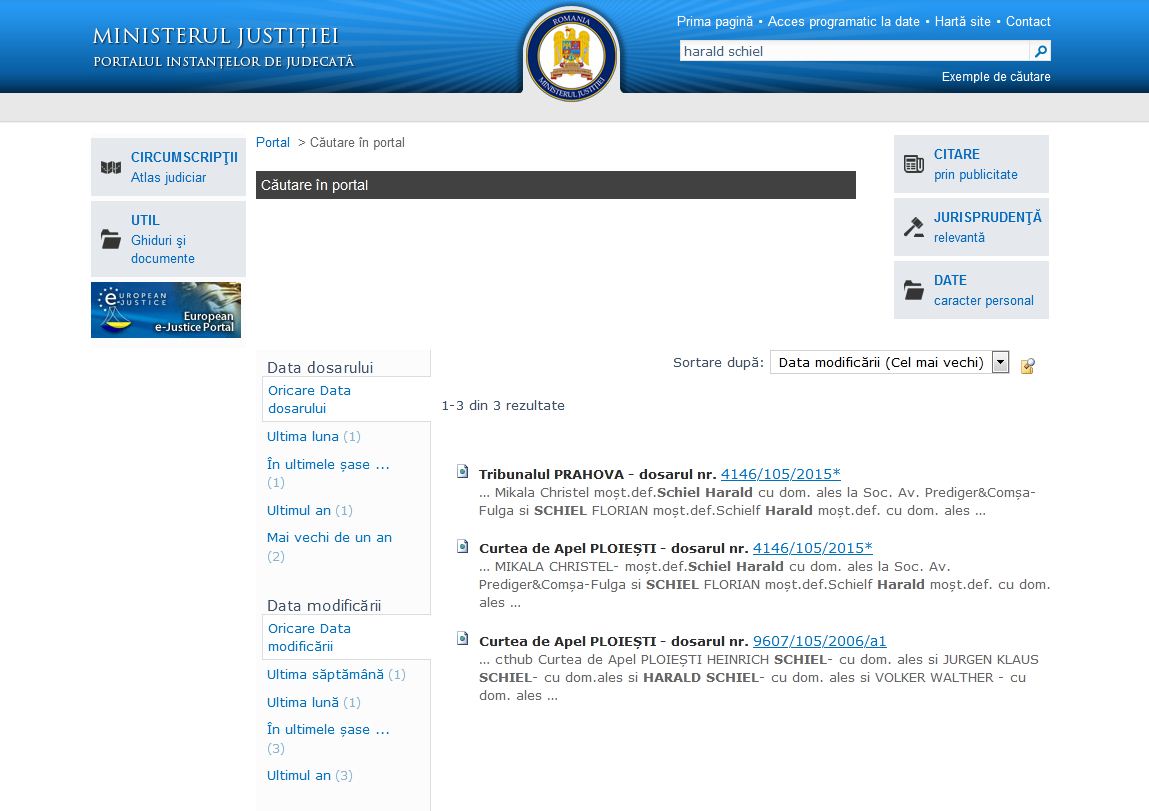Click document icon beside Tribunalul PRAHOVA result
This screenshot has width=1149, height=811.
pyautogui.click(x=463, y=472)
